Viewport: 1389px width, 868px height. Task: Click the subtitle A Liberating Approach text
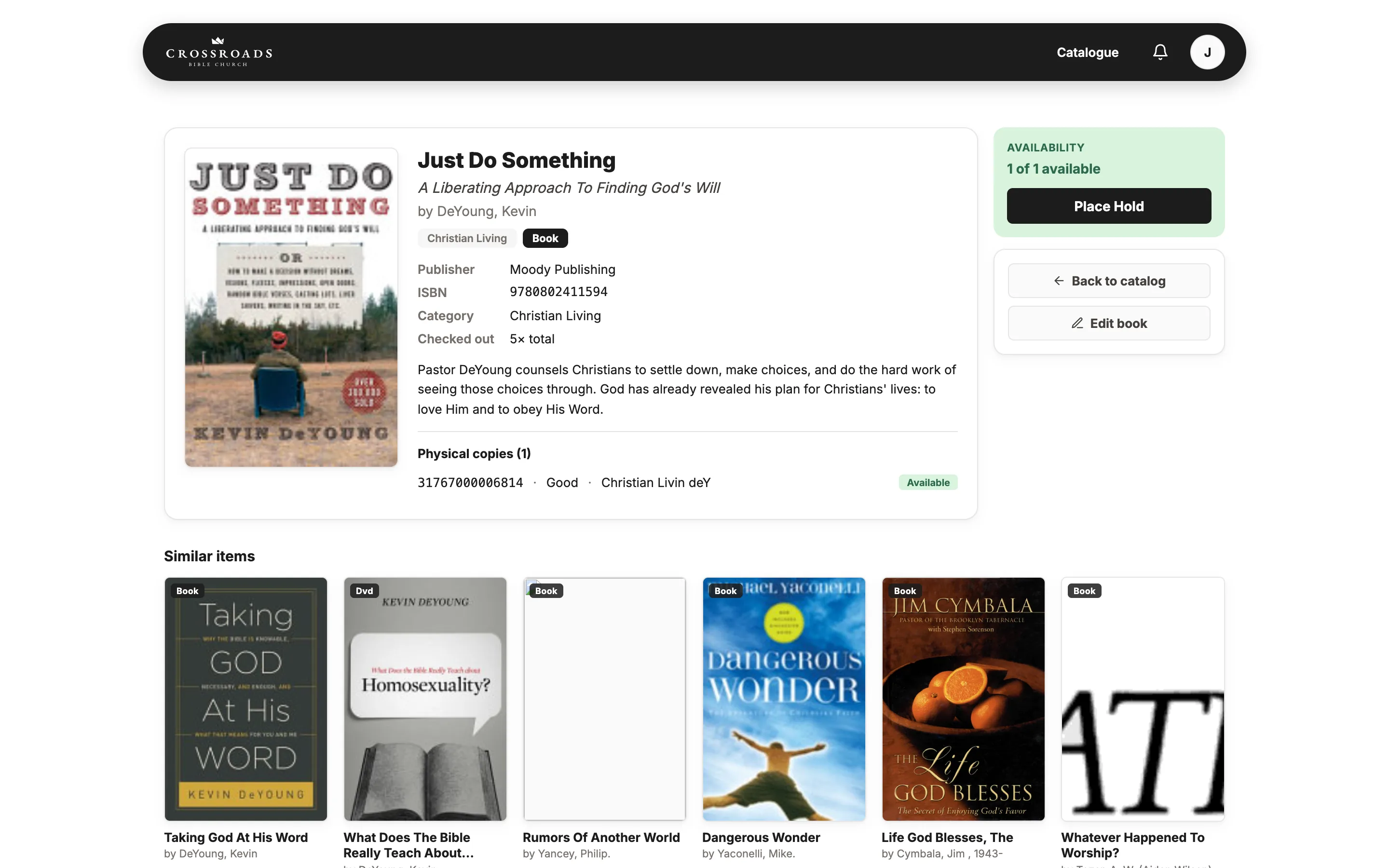point(569,188)
